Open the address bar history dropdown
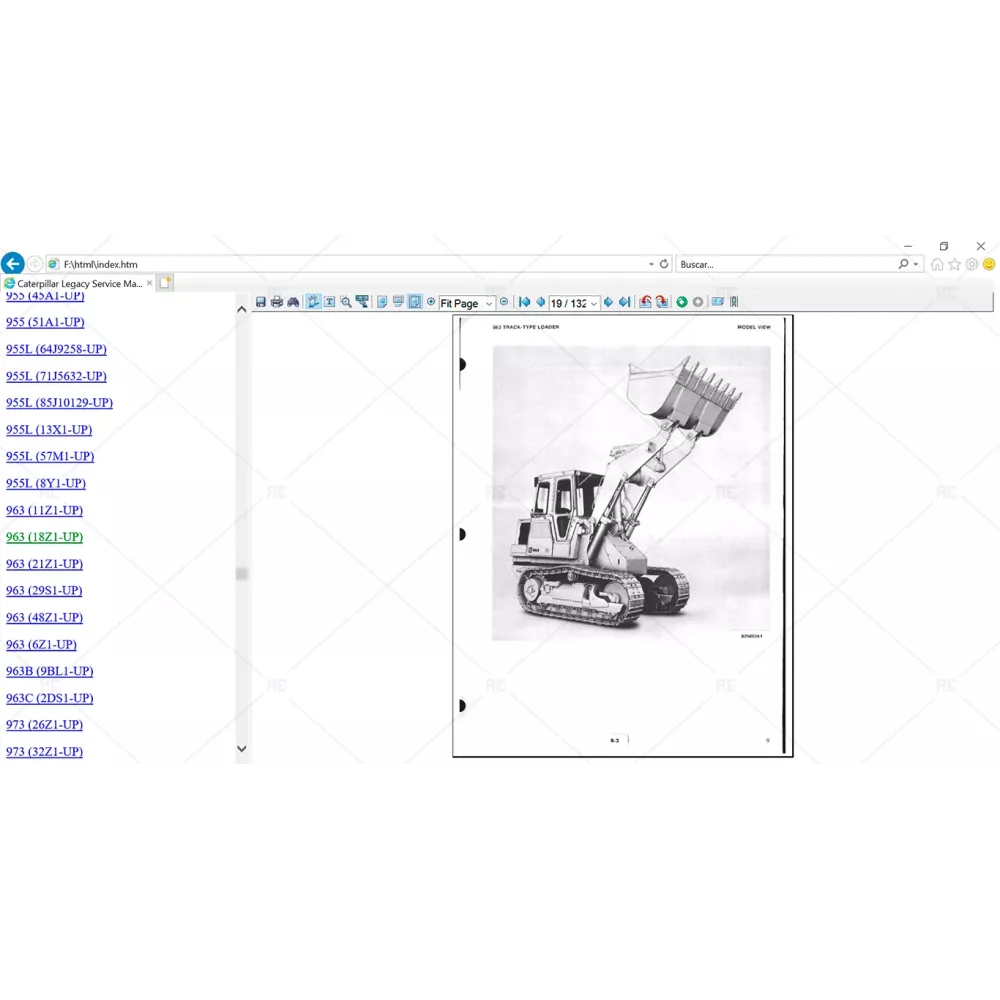 tap(651, 264)
